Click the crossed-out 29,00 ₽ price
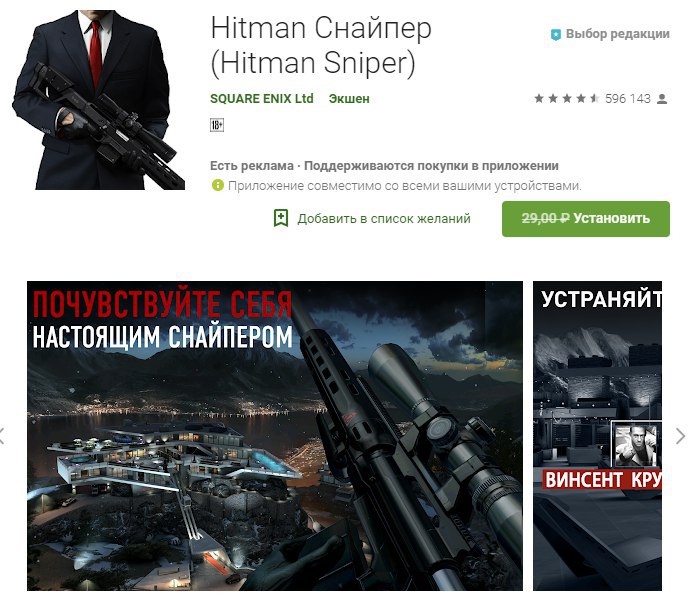The width and height of the screenshot is (696, 602). coord(546,218)
